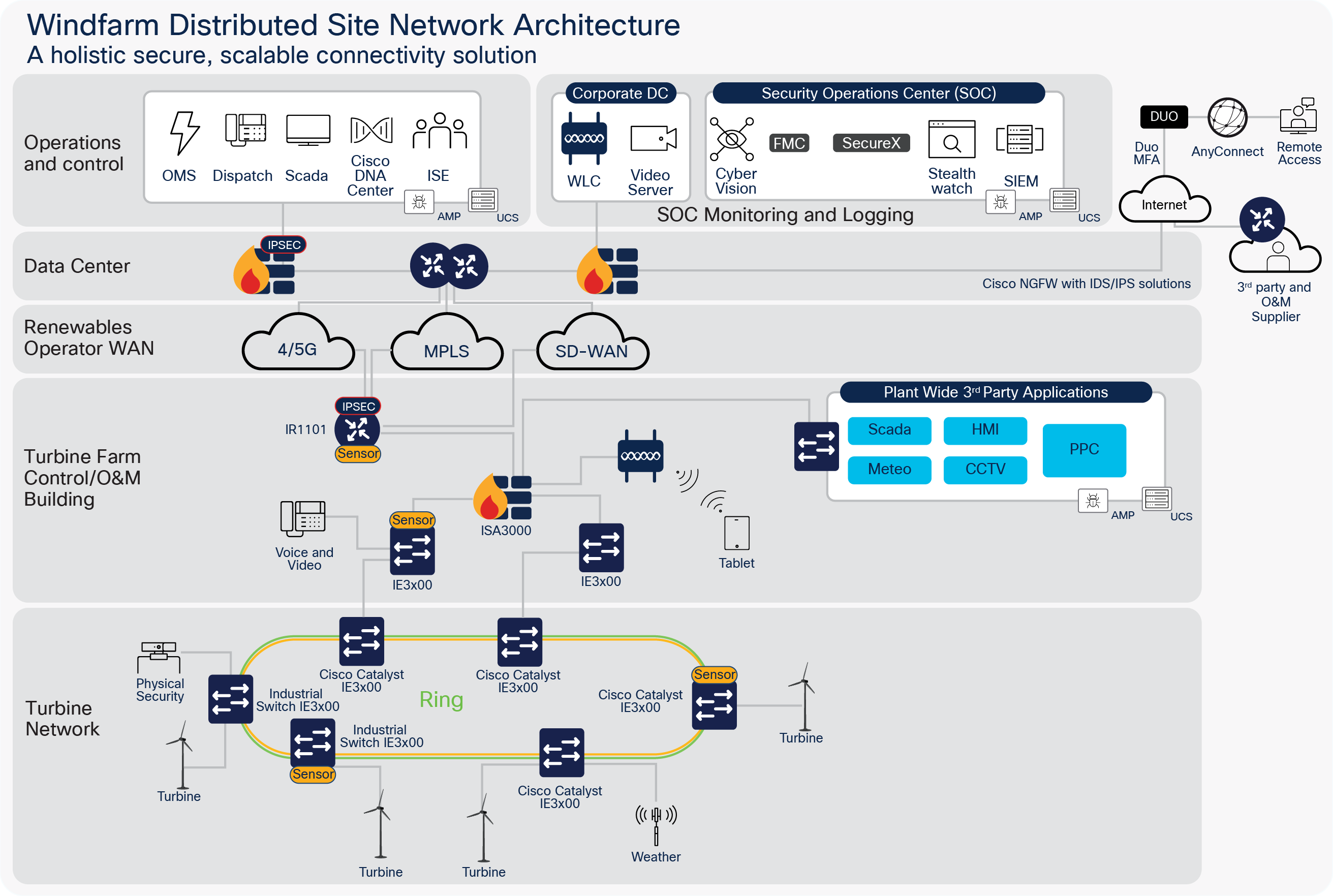Select the HMI application tile
1333x896 pixels.
tap(985, 430)
